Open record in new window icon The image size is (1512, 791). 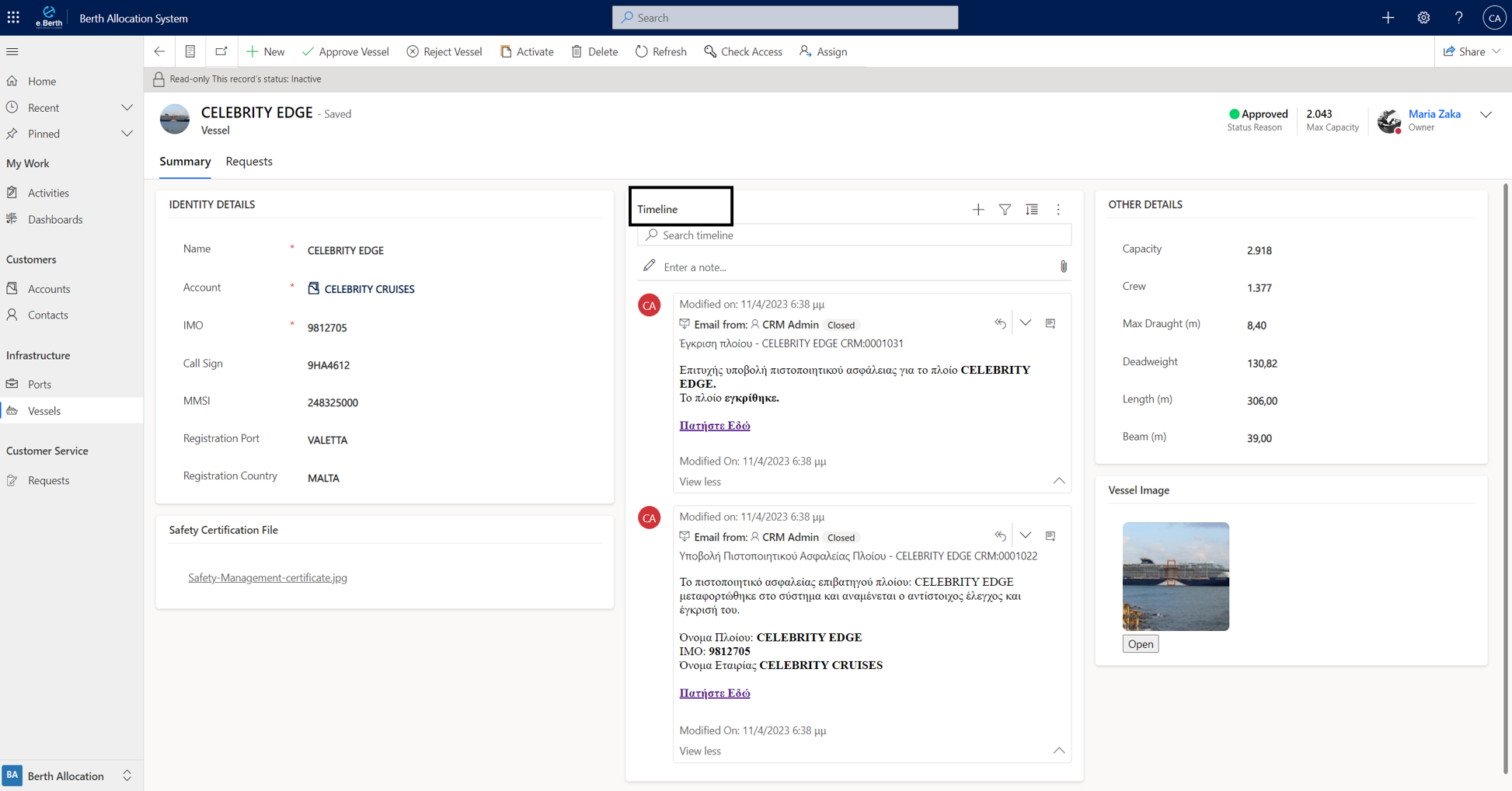pos(221,51)
